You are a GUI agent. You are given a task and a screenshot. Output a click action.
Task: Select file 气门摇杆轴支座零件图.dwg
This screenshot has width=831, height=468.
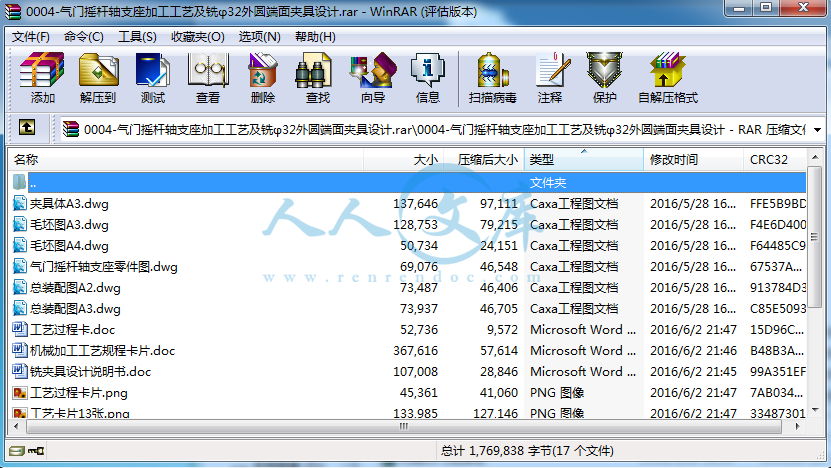103,267
